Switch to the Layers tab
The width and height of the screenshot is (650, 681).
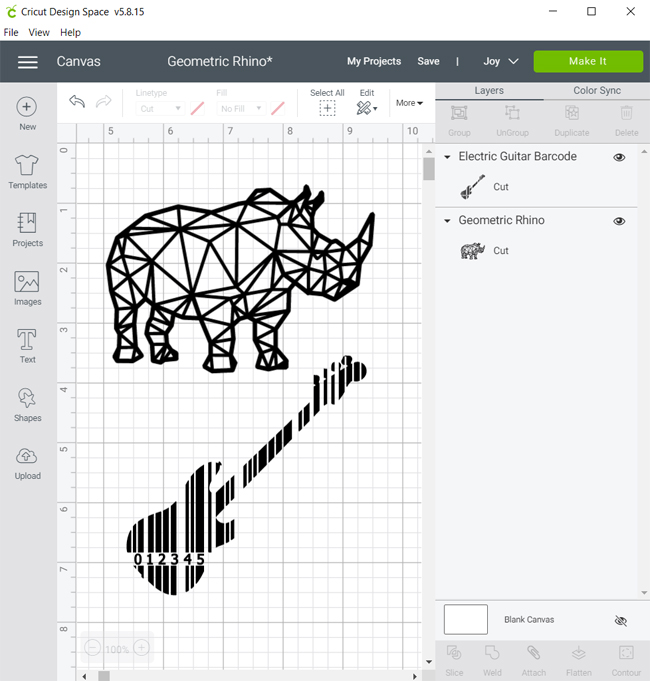click(x=489, y=91)
